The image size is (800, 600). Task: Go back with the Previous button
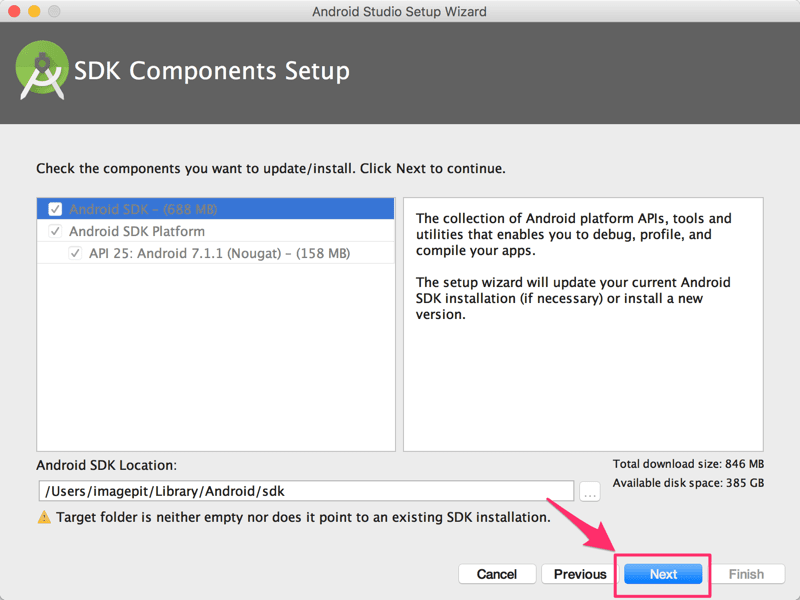click(580, 574)
